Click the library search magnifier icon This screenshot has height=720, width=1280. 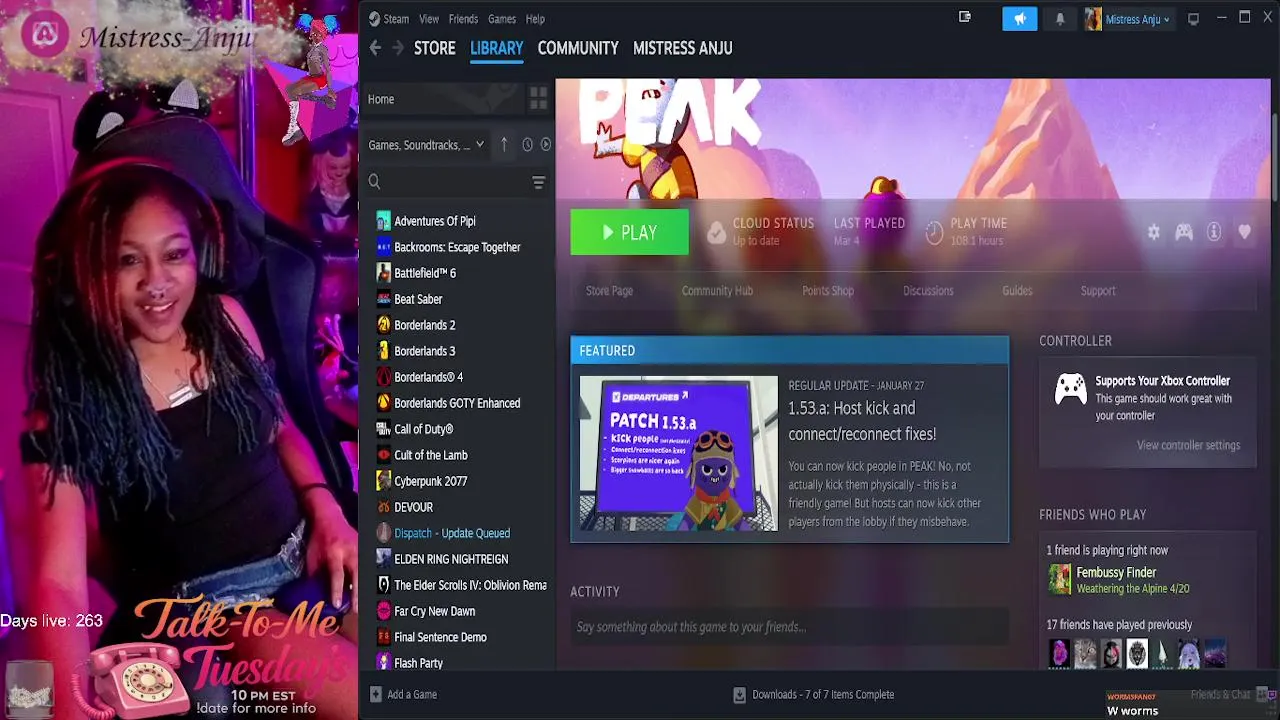click(x=374, y=182)
